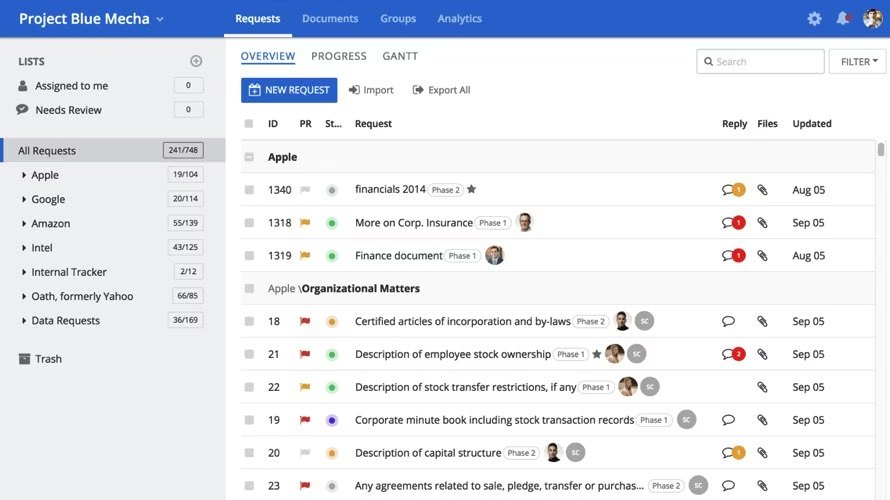This screenshot has width=890, height=500.
Task: Open the reply bubble for request 18
Action: point(728,322)
